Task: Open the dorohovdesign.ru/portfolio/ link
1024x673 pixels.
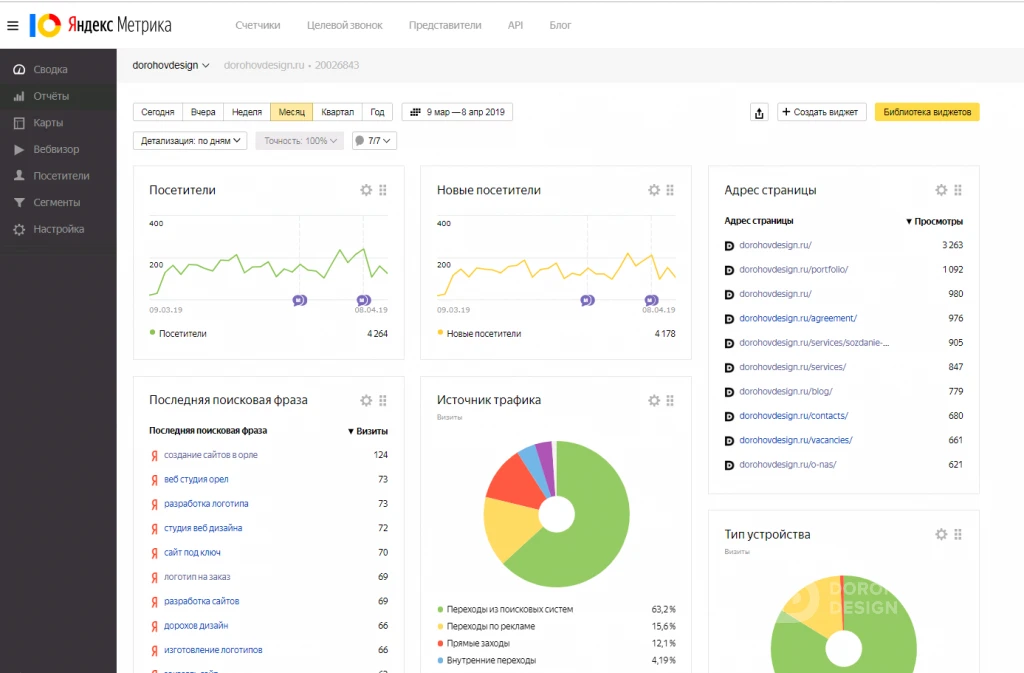Action: coord(793,270)
